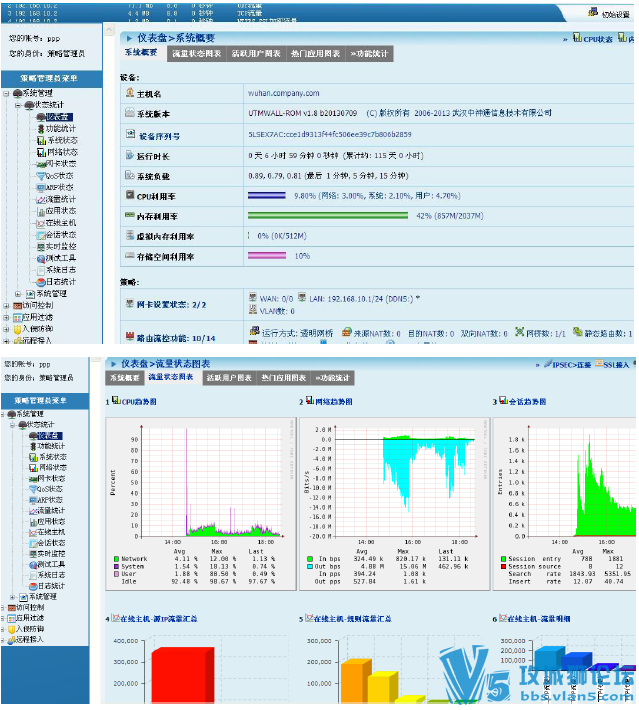Select 仪表盘 tree item on 系统概要 page

point(59,117)
